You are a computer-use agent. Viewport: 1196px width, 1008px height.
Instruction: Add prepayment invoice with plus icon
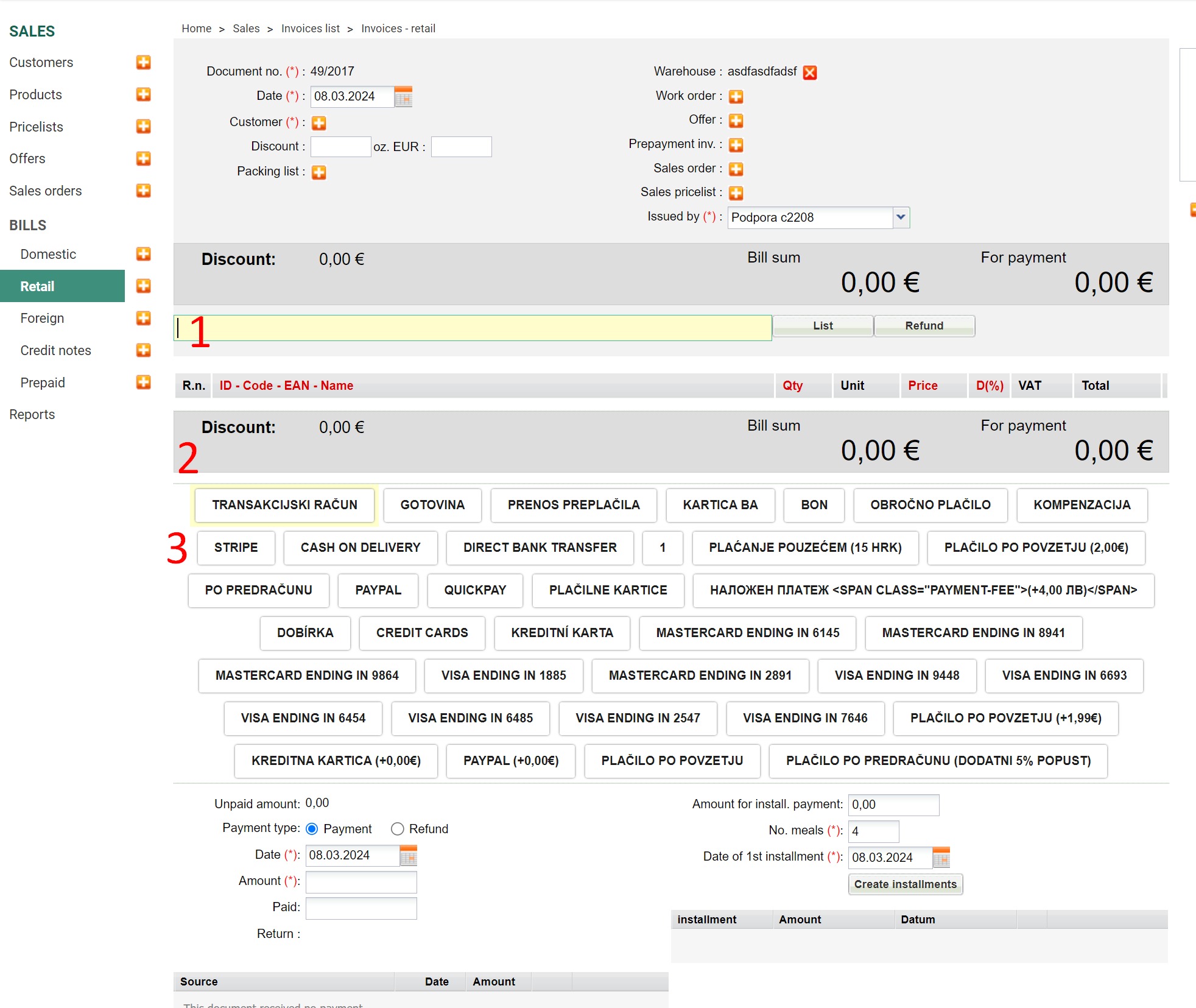point(736,145)
